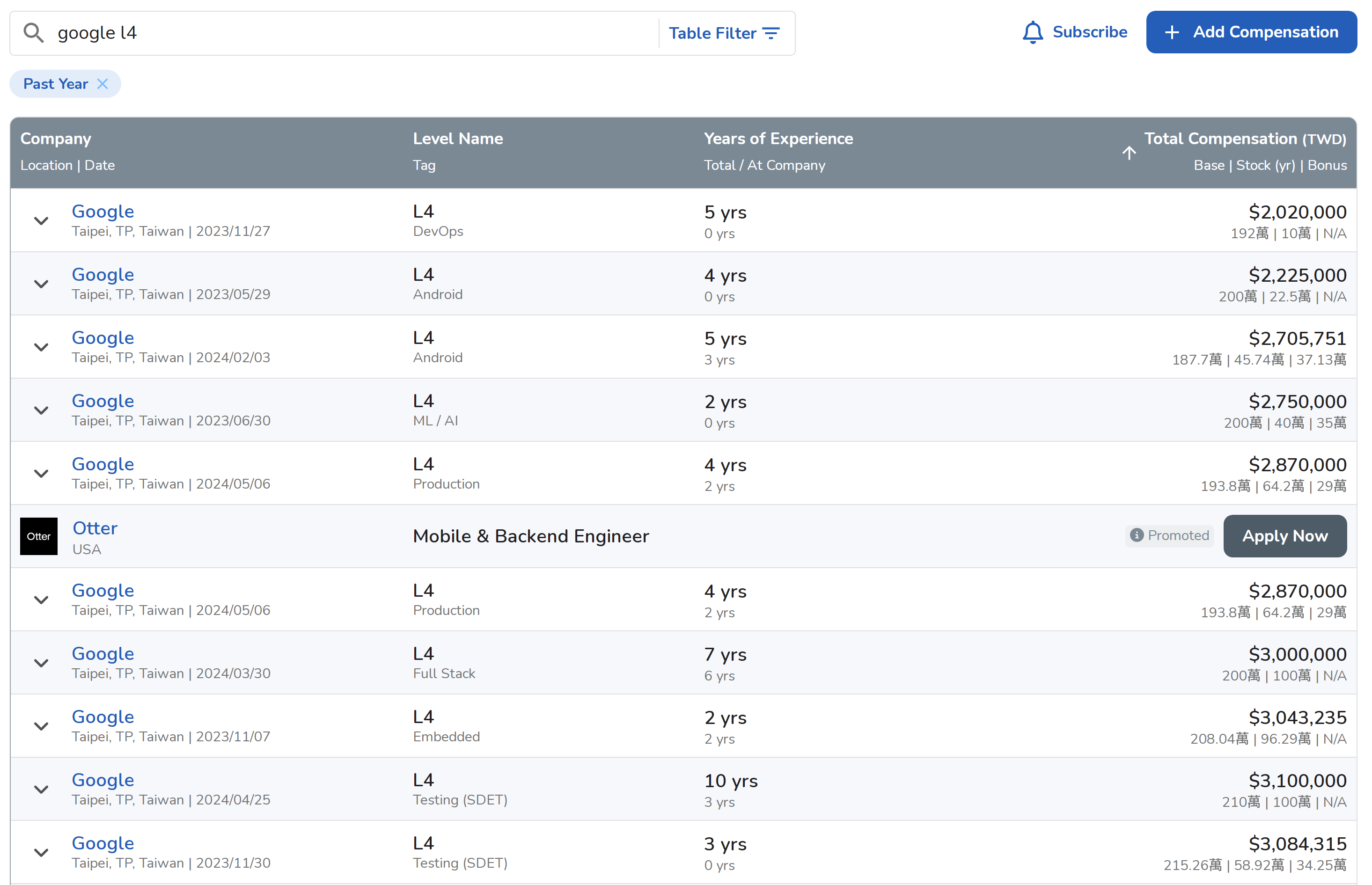Open Google link in the Full Stack row
The width and height of the screenshot is (1372, 885).
point(103,654)
